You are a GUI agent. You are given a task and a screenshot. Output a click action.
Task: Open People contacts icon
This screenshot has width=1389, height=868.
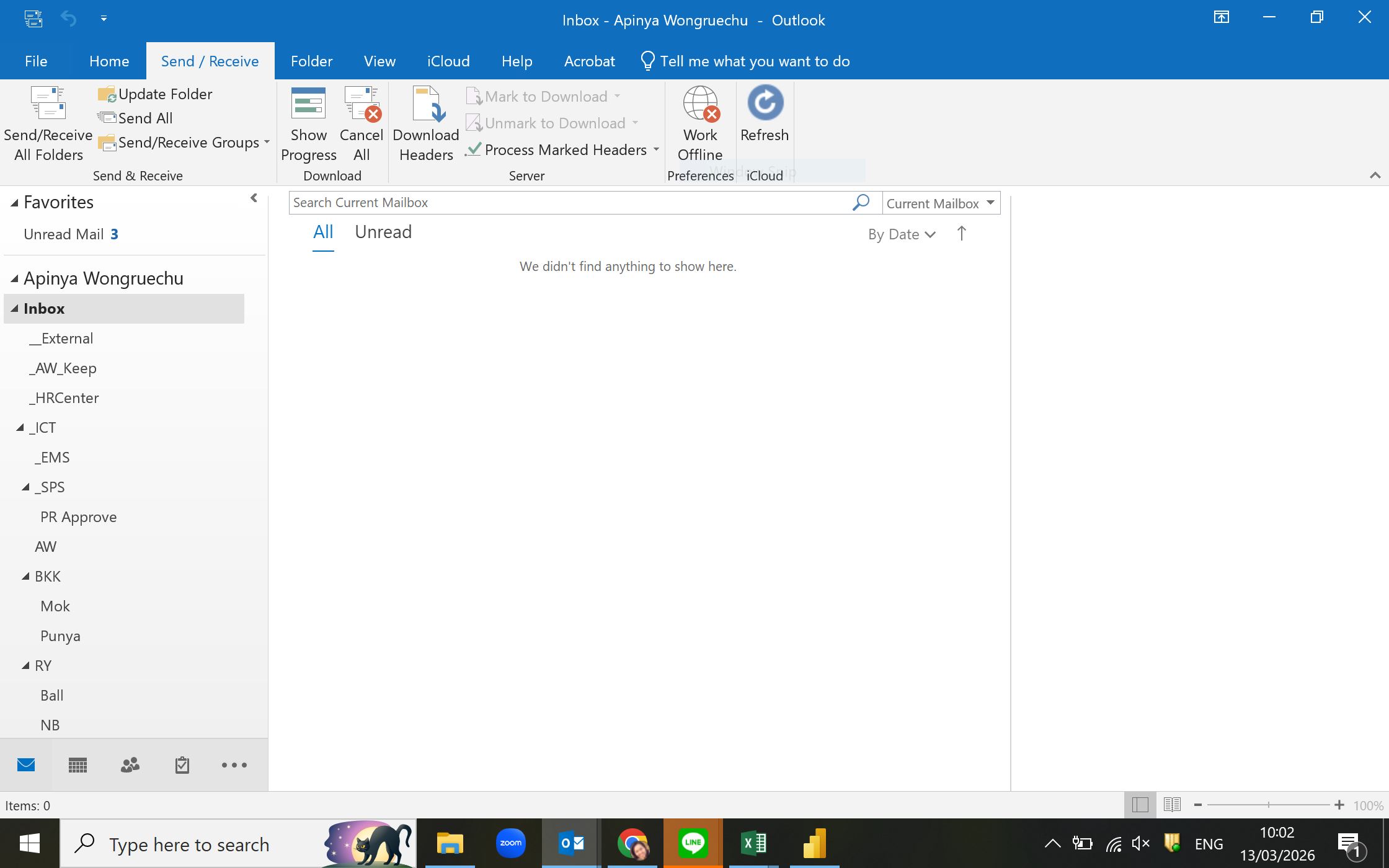click(x=130, y=765)
